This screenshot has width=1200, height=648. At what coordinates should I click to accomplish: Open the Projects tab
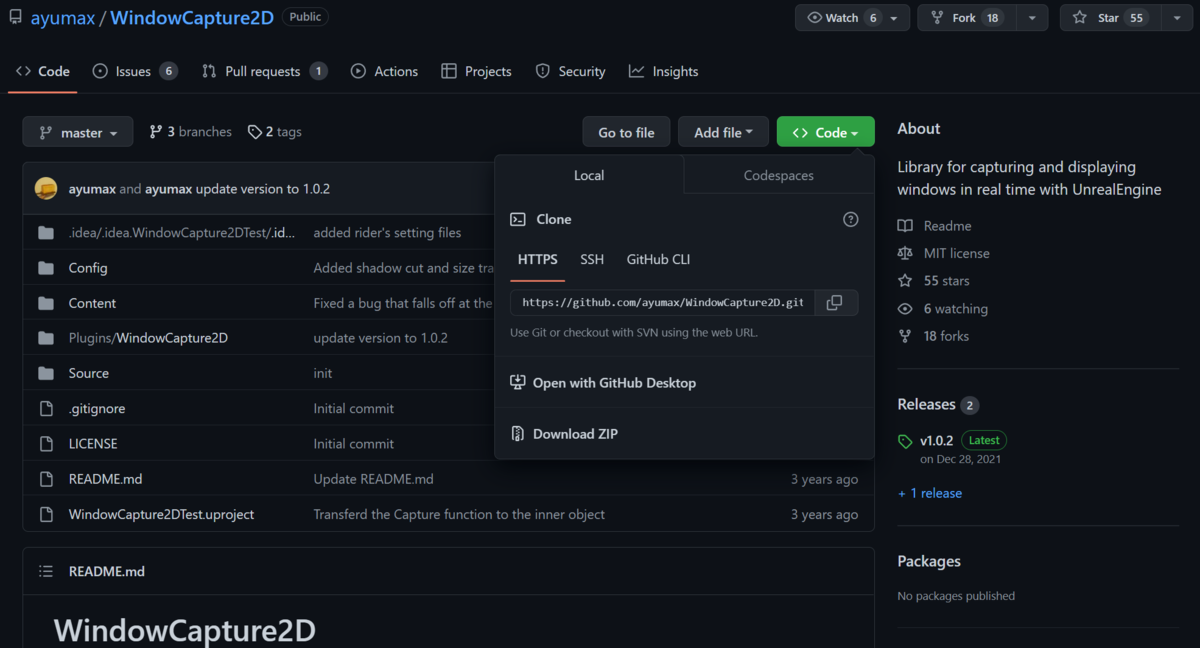point(475,71)
